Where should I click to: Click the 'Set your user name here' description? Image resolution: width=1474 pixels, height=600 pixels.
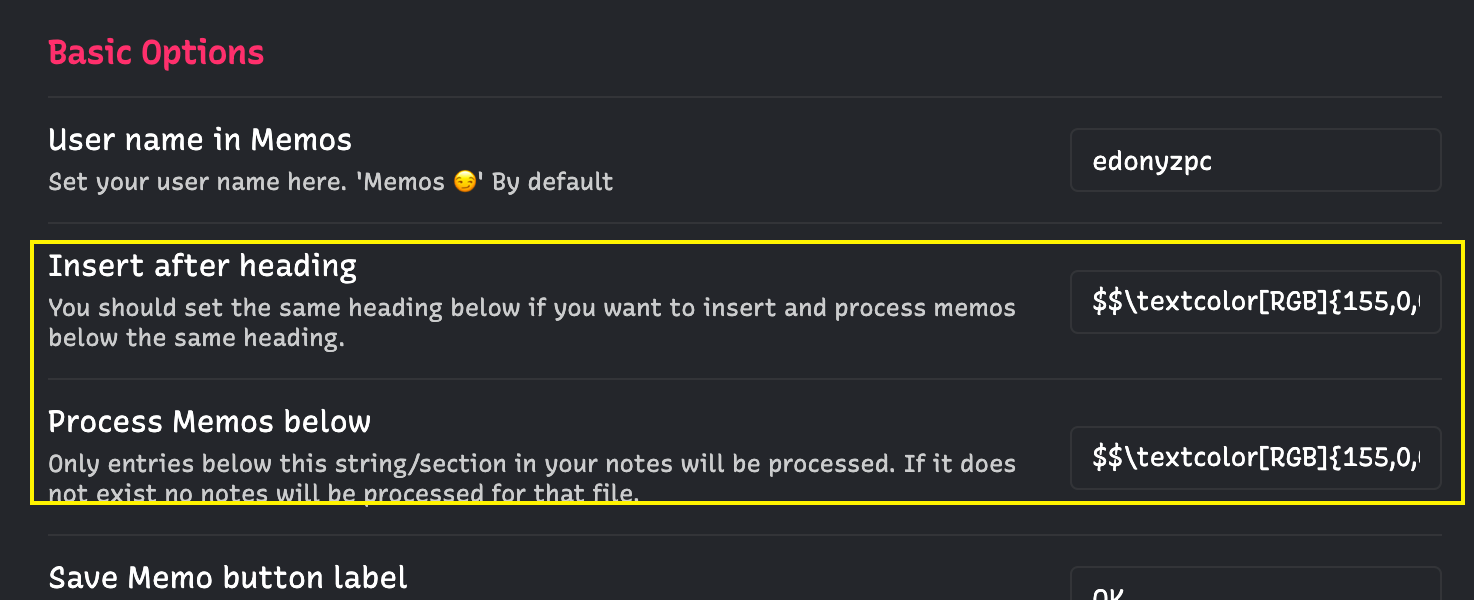[331, 182]
